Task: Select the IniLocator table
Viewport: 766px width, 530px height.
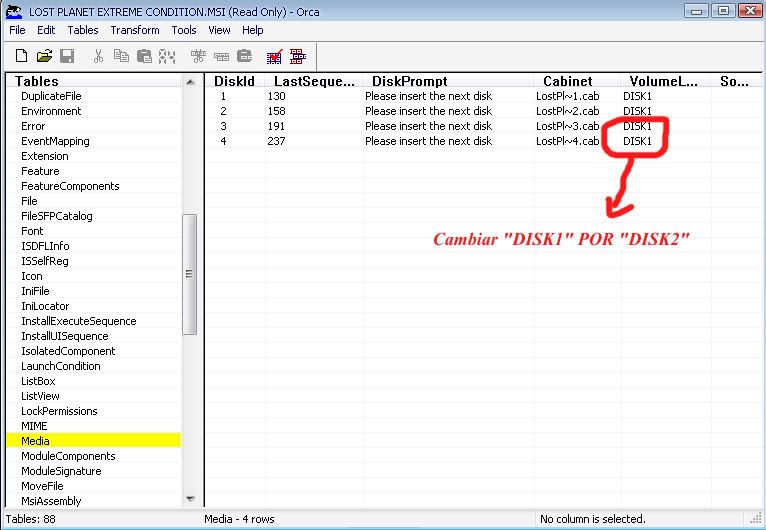Action: (45, 306)
